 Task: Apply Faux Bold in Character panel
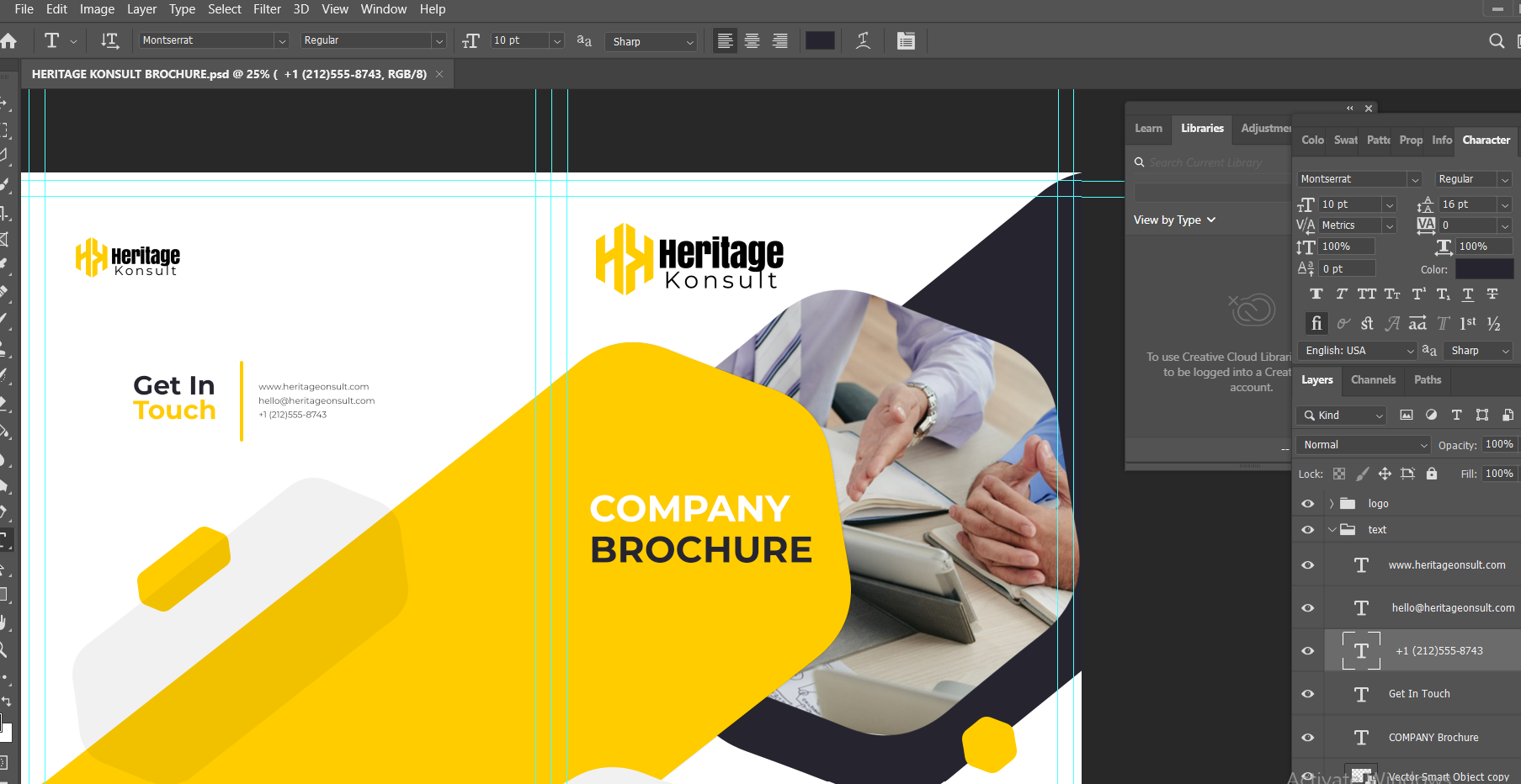point(1316,294)
